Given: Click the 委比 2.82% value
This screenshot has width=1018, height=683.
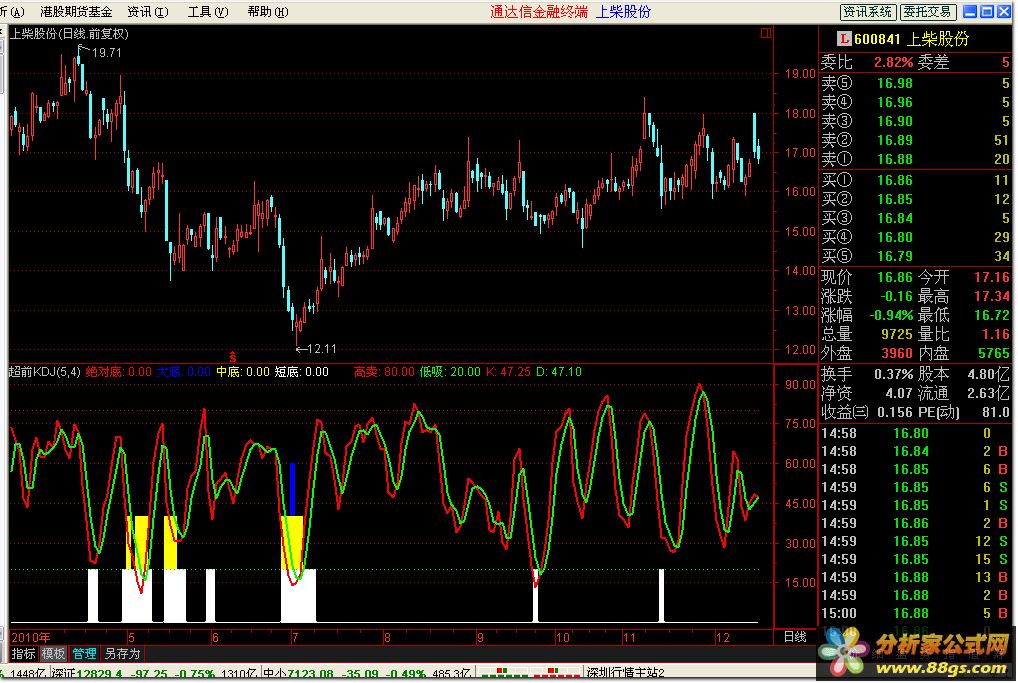Looking at the screenshot, I should point(893,62).
